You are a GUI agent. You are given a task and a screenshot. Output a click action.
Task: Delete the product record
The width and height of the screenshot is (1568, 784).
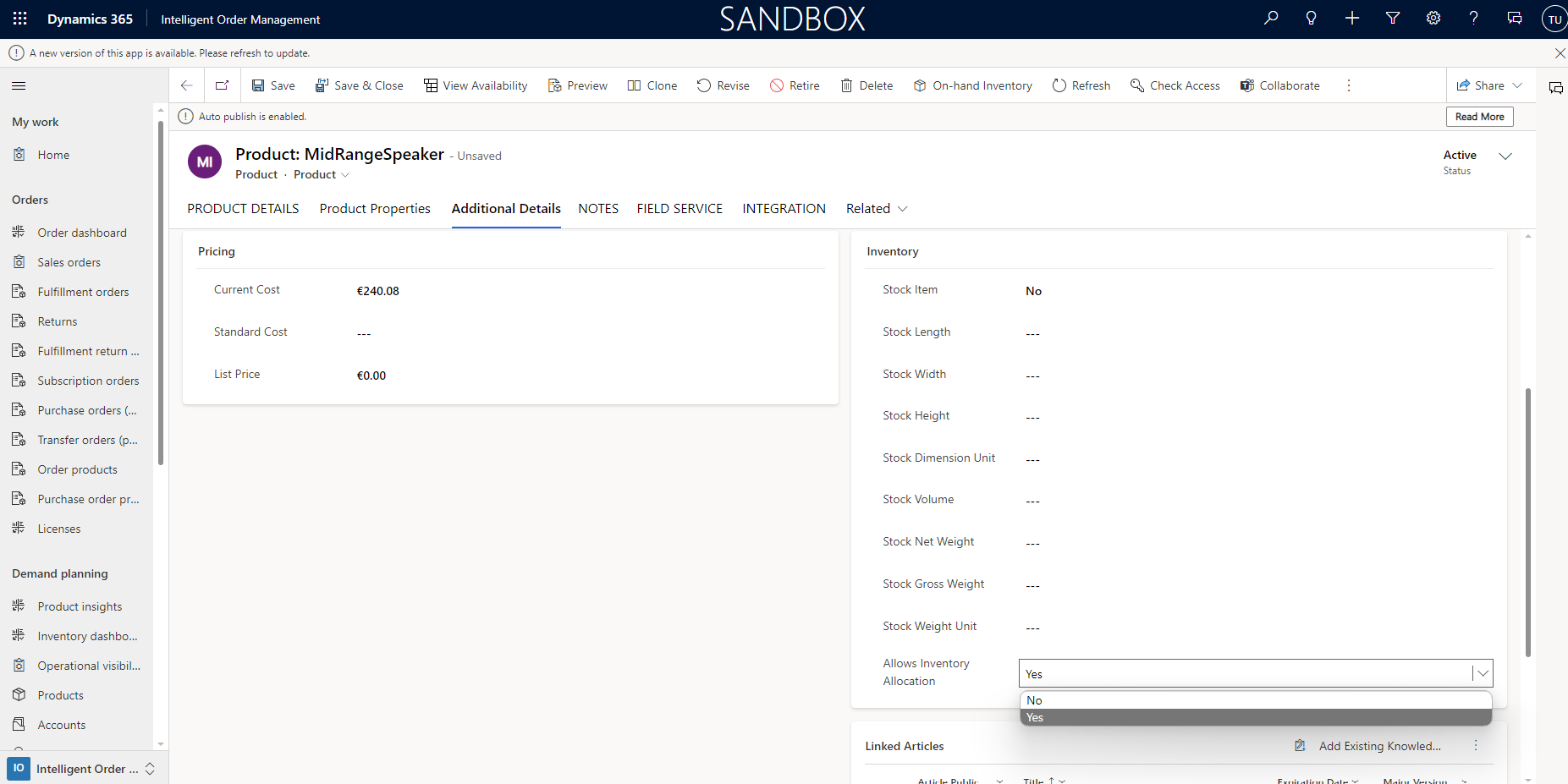[867, 85]
